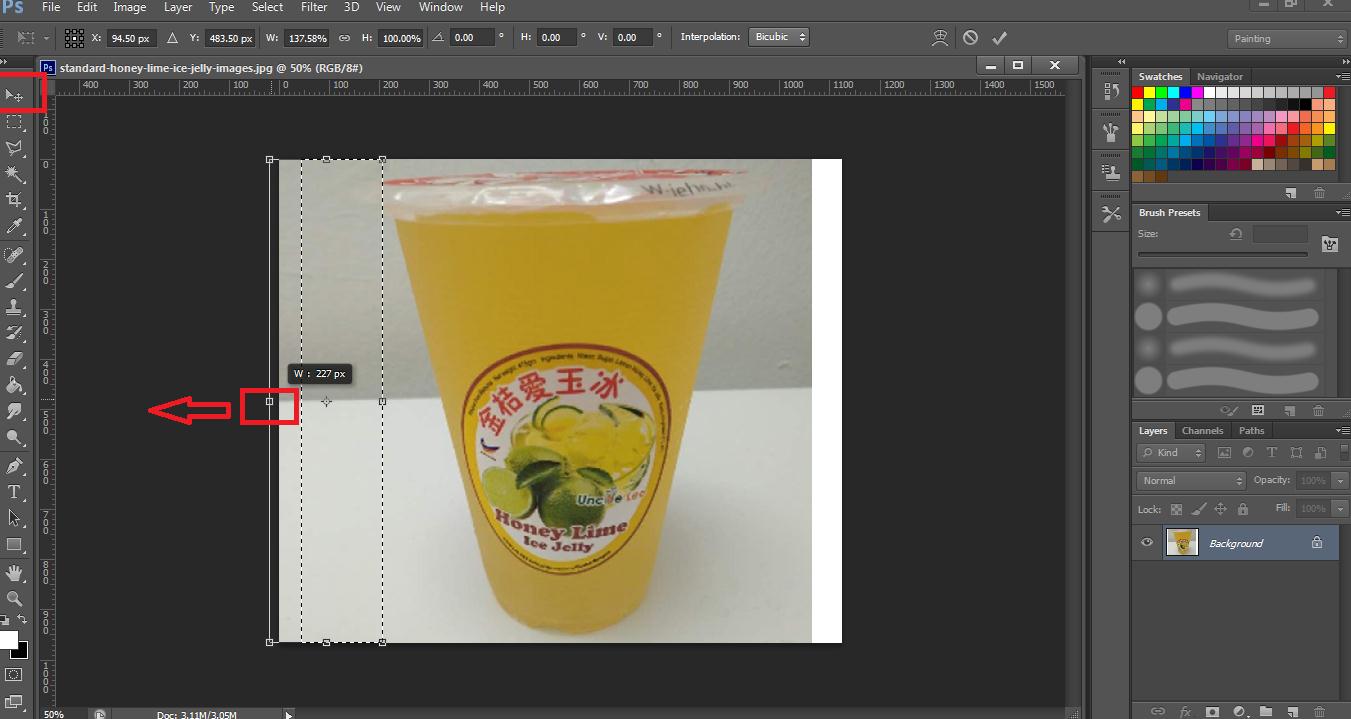
Task: Select the Hand tool
Action: [x=15, y=573]
